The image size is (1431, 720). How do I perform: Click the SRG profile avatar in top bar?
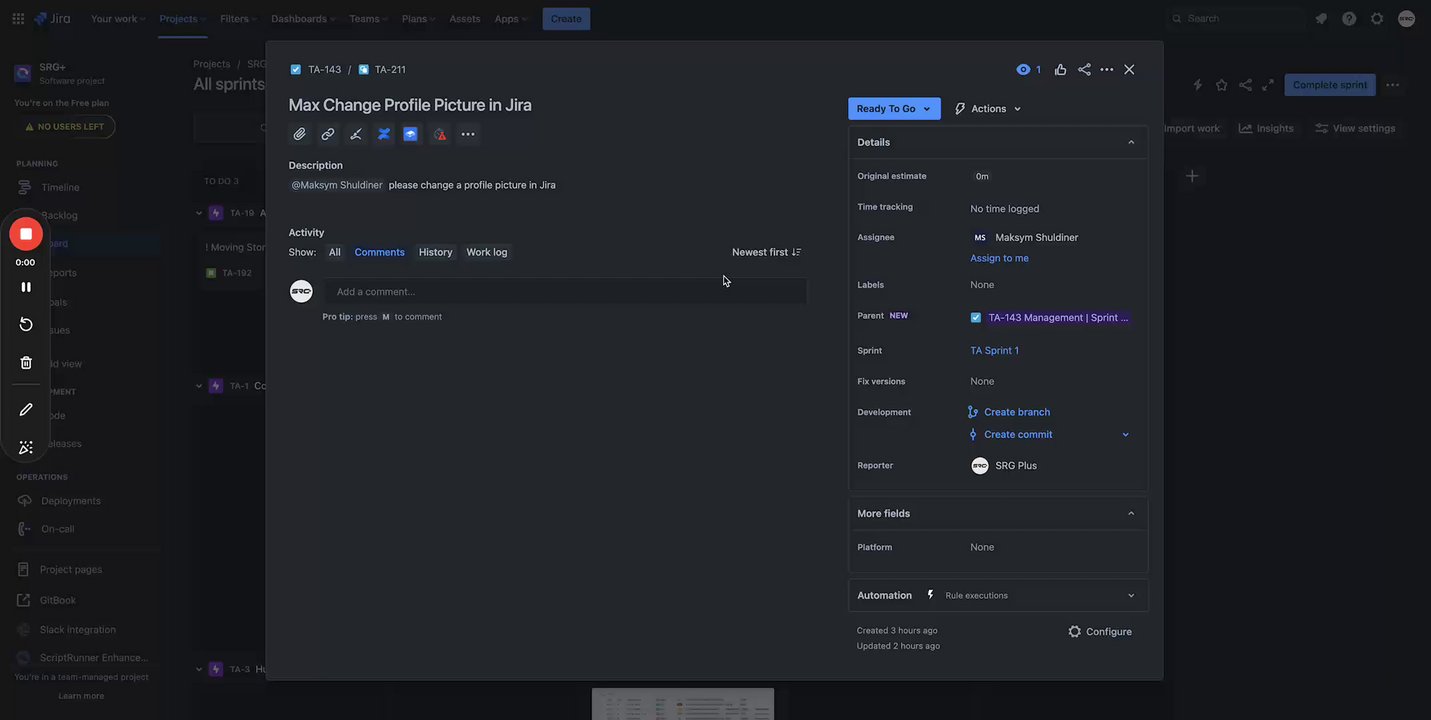tap(1406, 19)
